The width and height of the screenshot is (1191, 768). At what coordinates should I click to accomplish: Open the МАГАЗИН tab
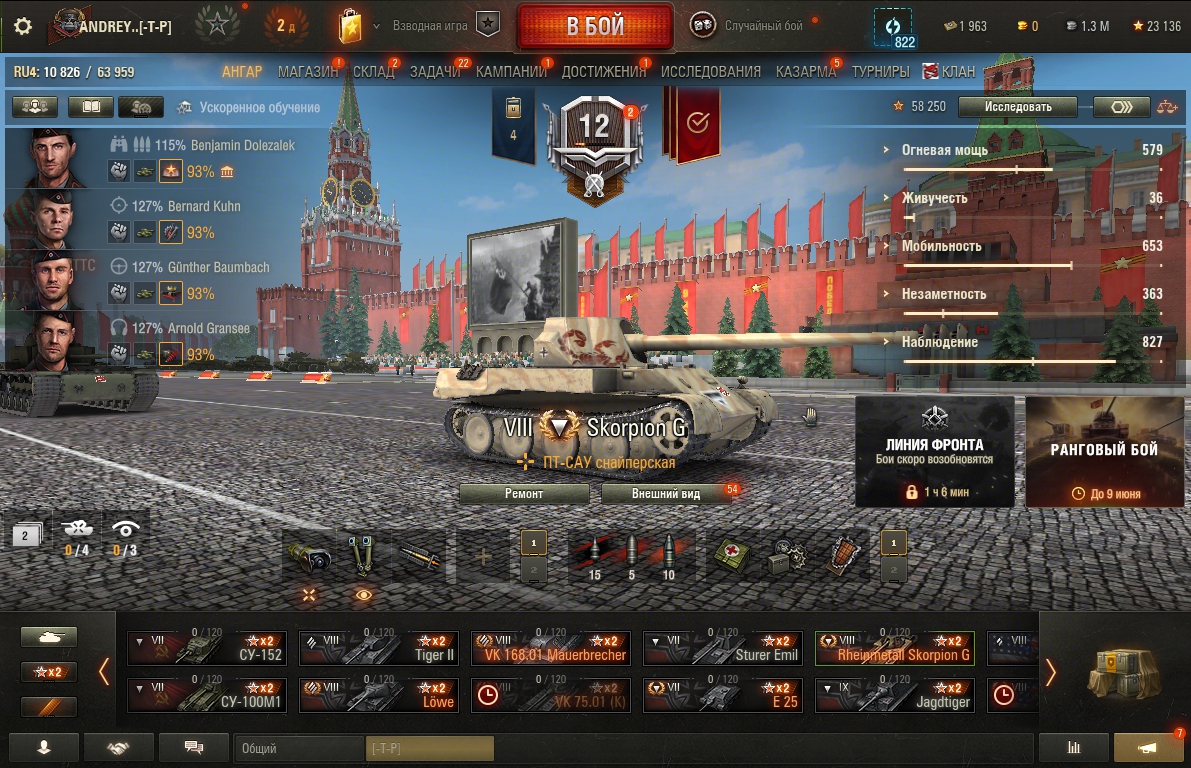[x=308, y=72]
